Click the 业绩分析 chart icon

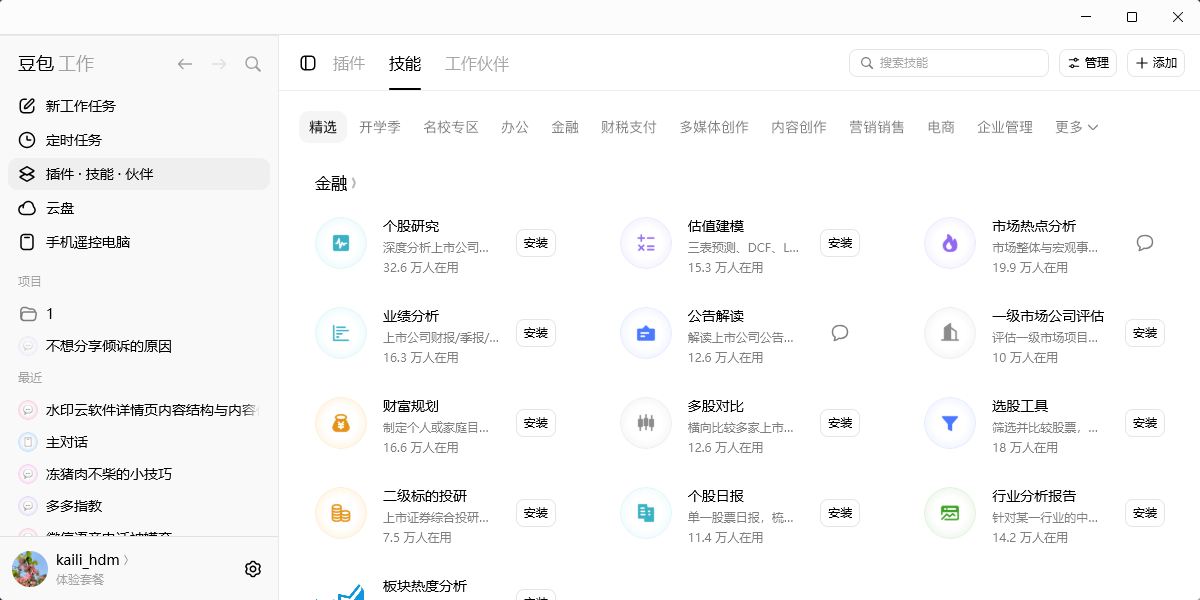click(x=341, y=333)
